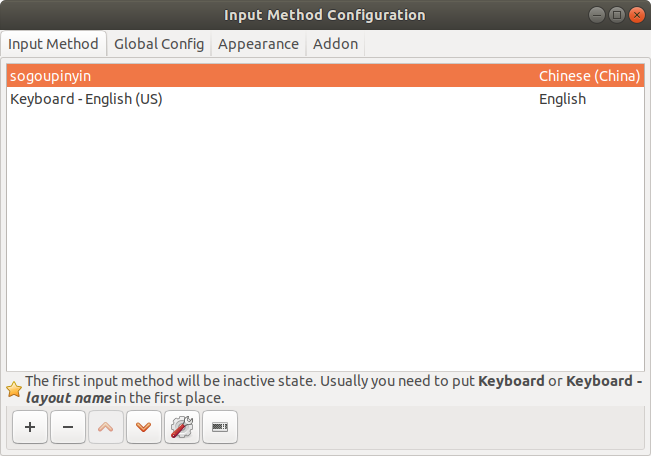Click the add input method plus button
This screenshot has height=456, width=651.
(x=30, y=427)
